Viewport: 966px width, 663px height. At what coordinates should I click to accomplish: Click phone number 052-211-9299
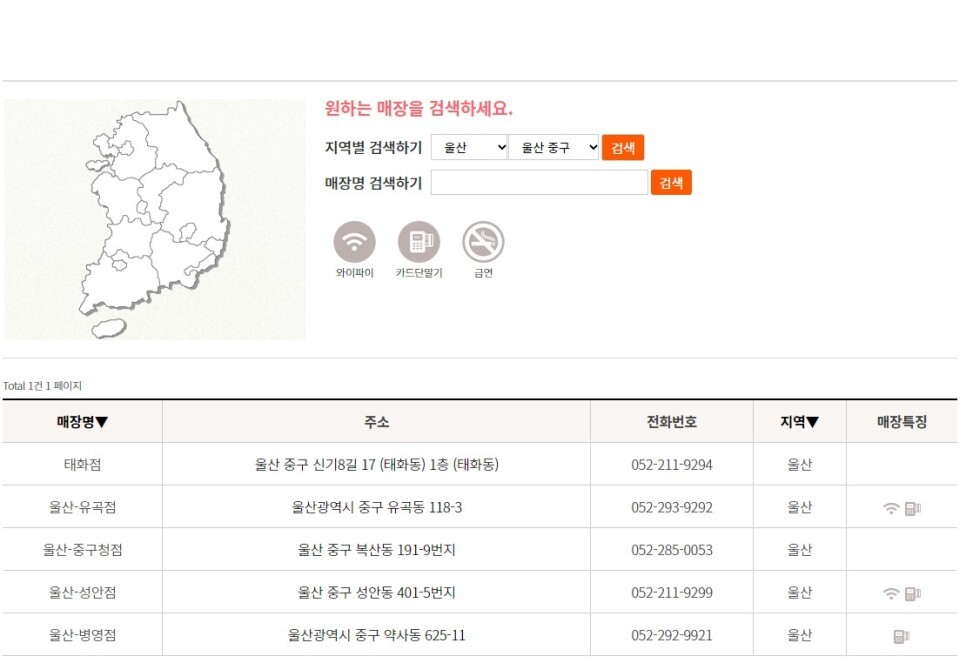coord(672,592)
